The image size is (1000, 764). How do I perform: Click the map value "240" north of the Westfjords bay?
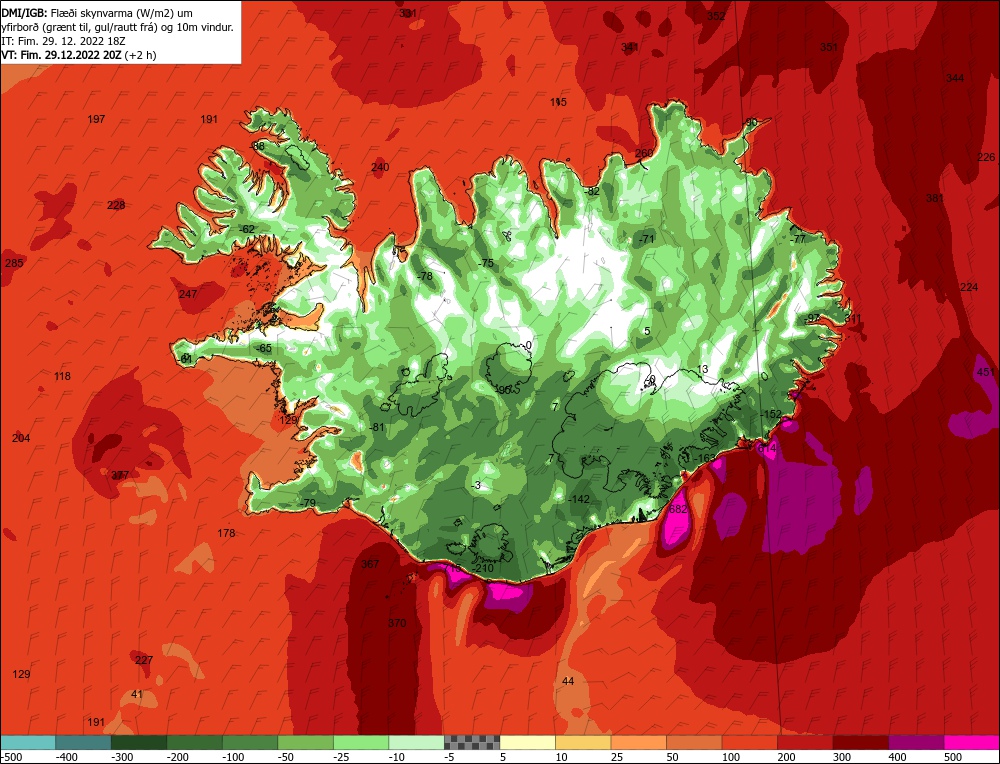380,167
